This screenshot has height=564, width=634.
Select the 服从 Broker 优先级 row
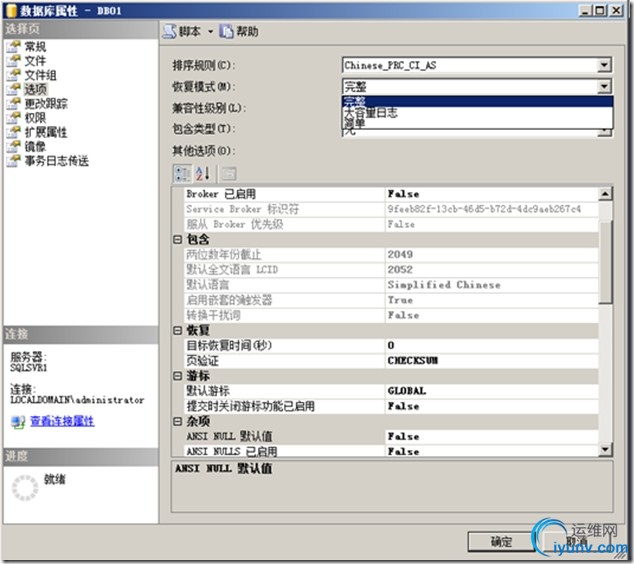[391, 224]
